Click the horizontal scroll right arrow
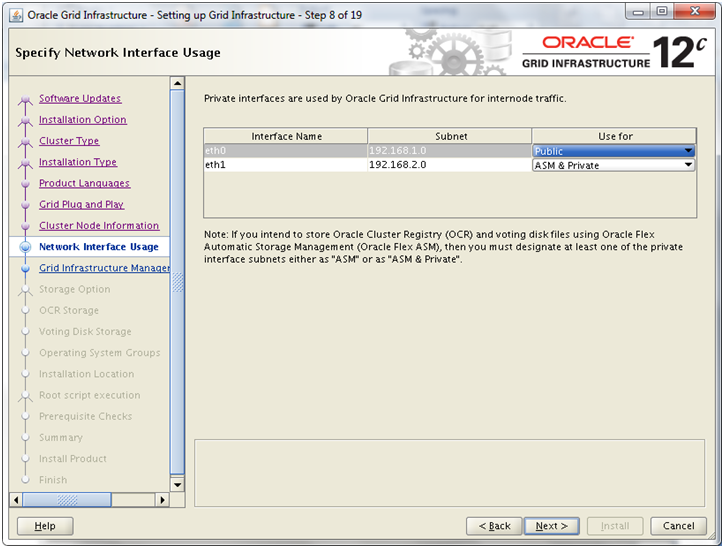The height and width of the screenshot is (548, 724). 162,500
